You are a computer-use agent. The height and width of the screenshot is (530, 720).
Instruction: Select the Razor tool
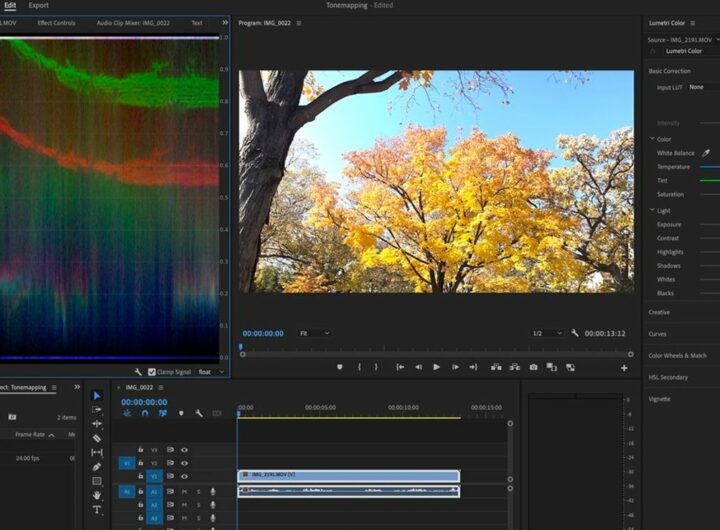97,438
